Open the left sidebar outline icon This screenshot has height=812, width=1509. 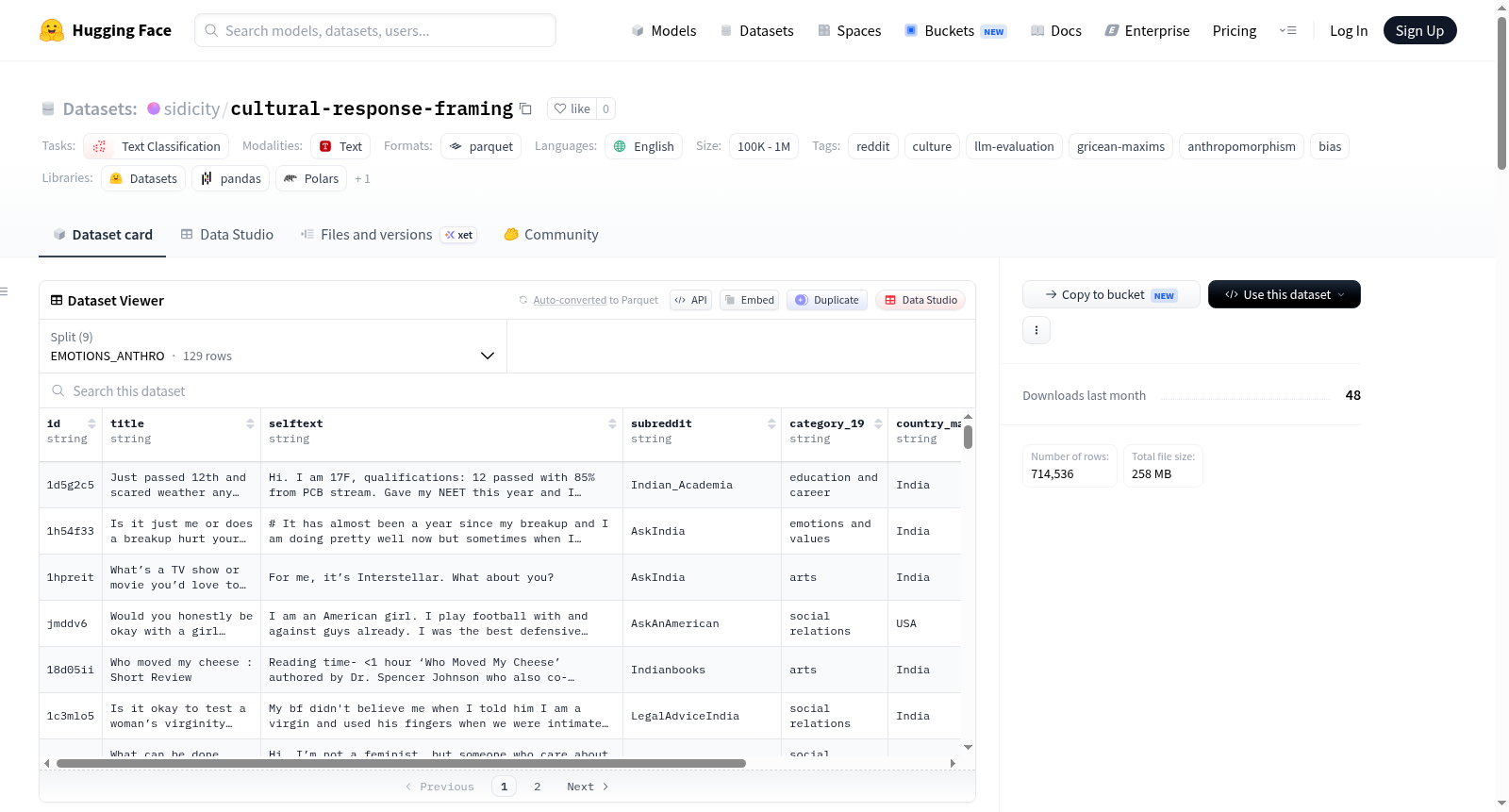tap(4, 291)
